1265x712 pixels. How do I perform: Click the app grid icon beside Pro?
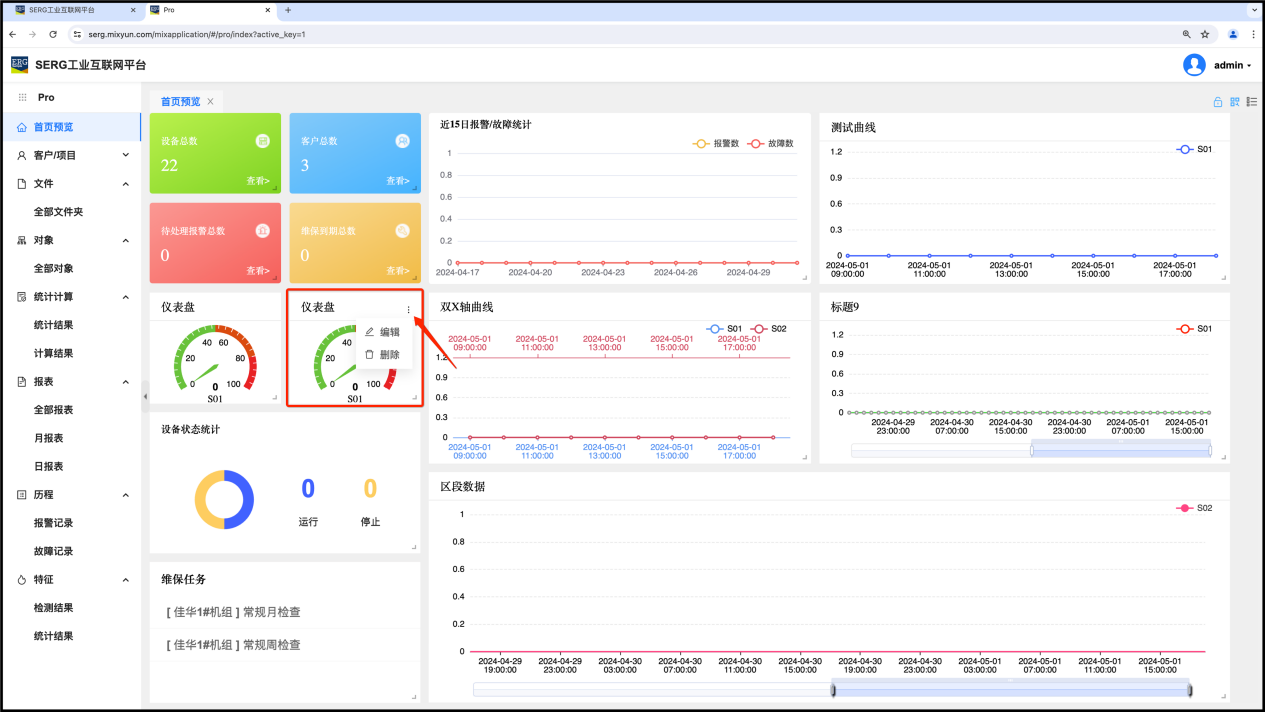22,98
